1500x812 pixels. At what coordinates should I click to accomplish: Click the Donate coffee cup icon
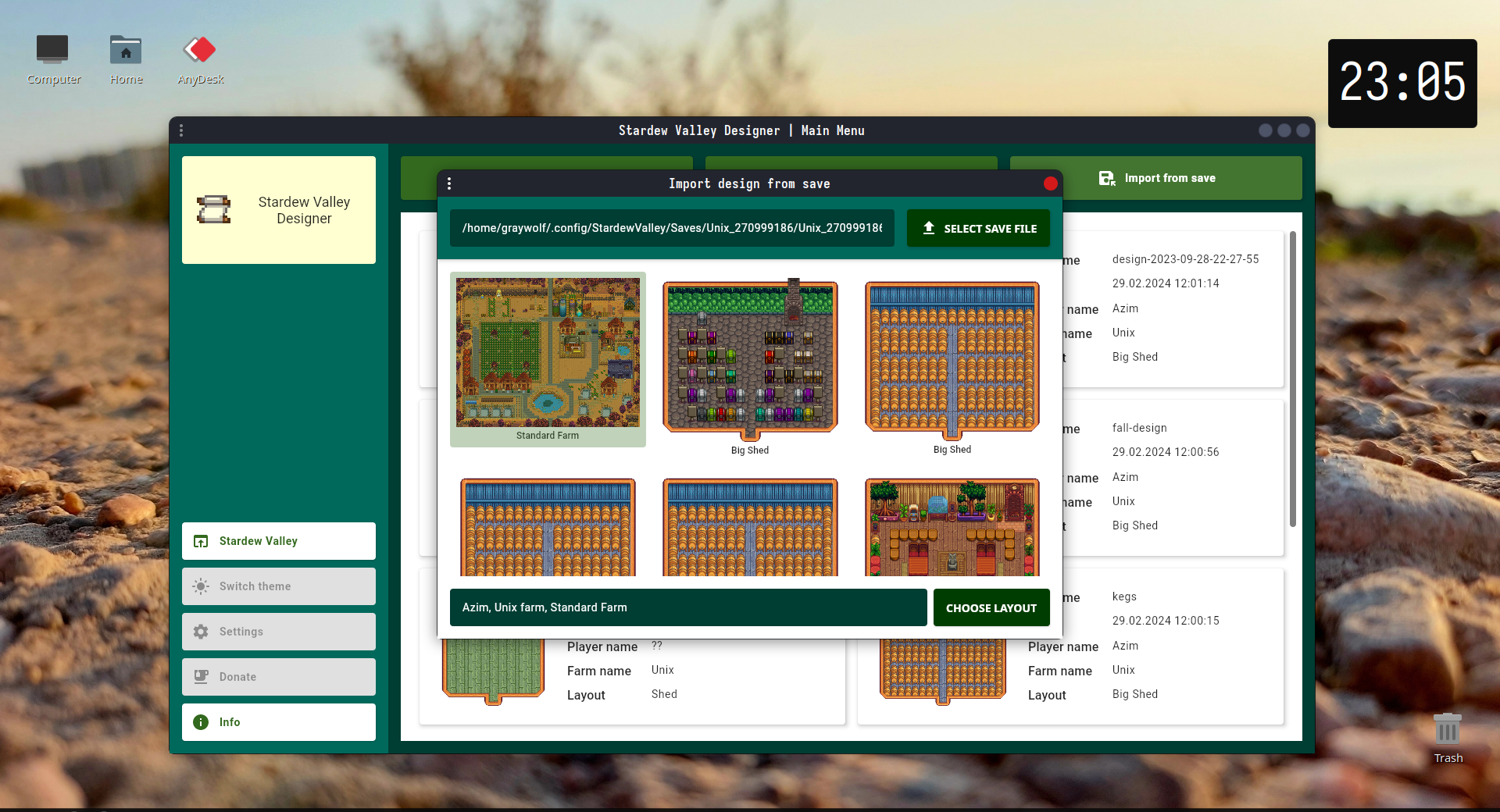click(x=201, y=677)
